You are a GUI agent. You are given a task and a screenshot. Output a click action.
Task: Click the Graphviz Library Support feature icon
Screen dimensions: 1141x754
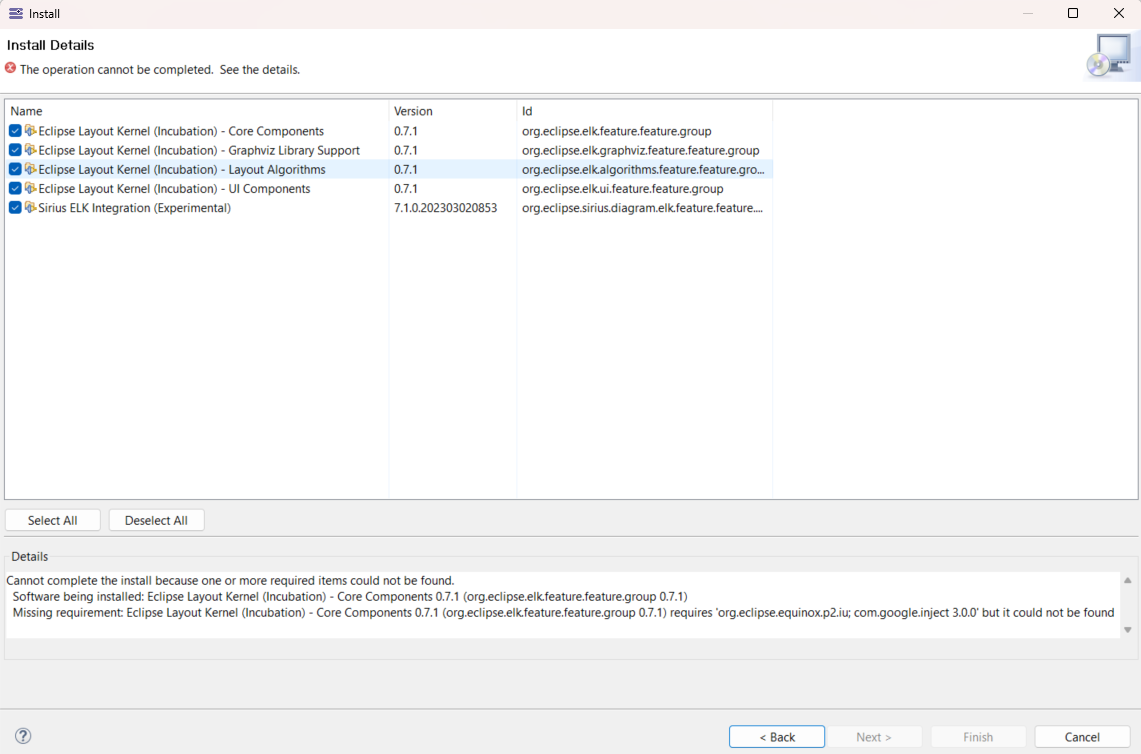[30, 150]
